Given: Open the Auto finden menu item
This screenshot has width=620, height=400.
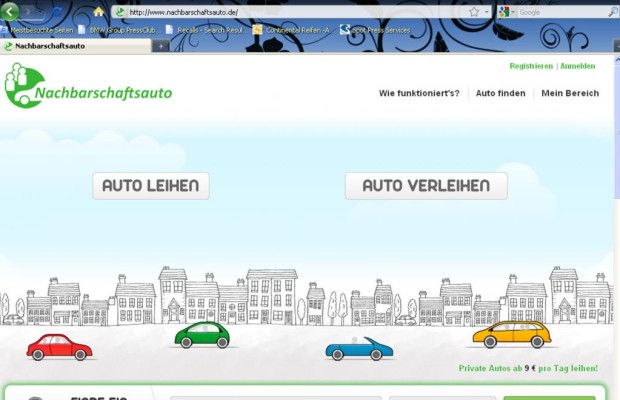Looking at the screenshot, I should (x=501, y=93).
